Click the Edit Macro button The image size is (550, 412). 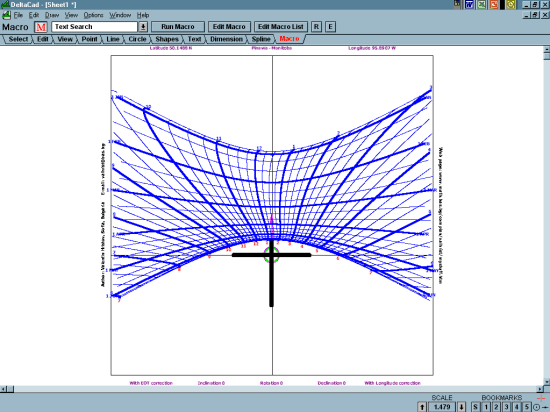point(229,27)
